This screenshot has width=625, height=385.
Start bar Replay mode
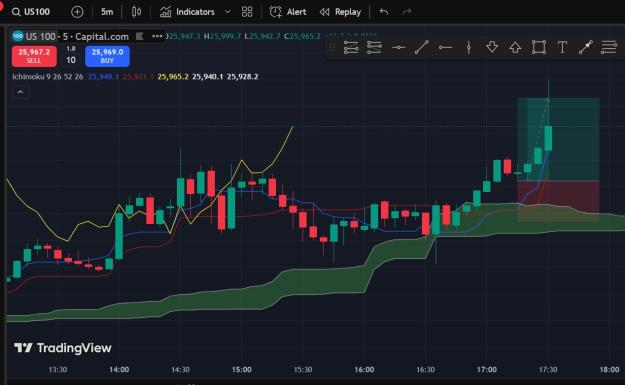(340, 12)
